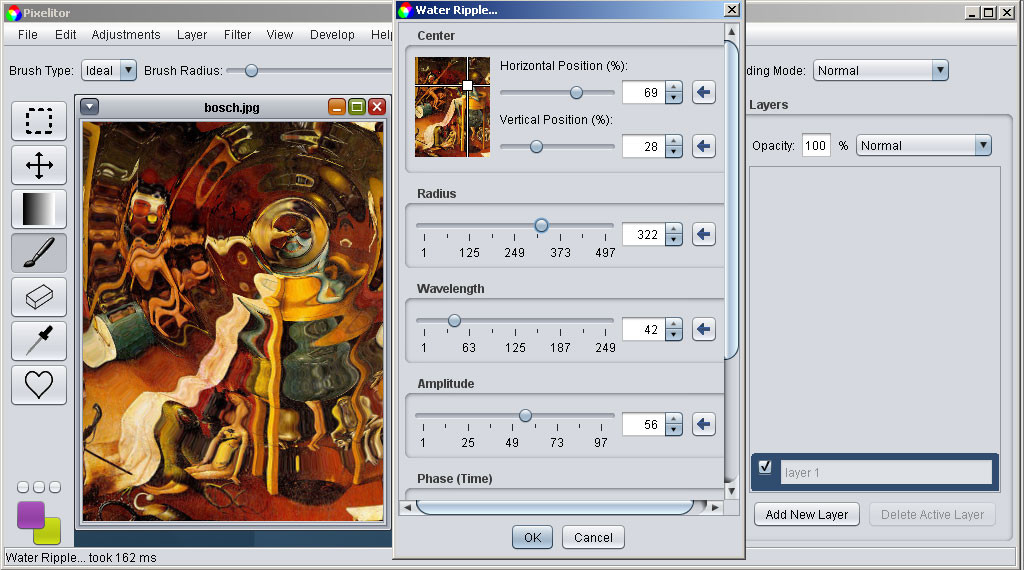The image size is (1024, 570).
Task: Click the Water Ripple dialog title icon
Action: 406,10
